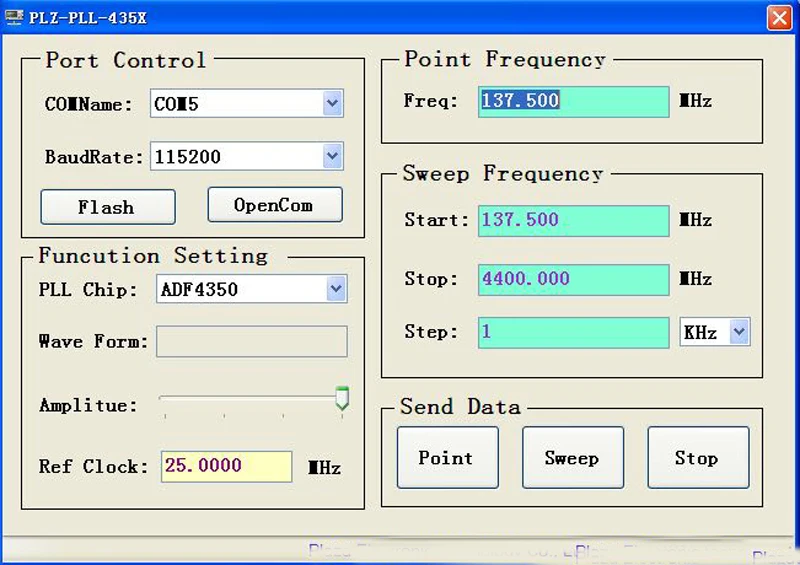Click into the Step value field
This screenshot has width=800, height=565.
tap(573, 332)
